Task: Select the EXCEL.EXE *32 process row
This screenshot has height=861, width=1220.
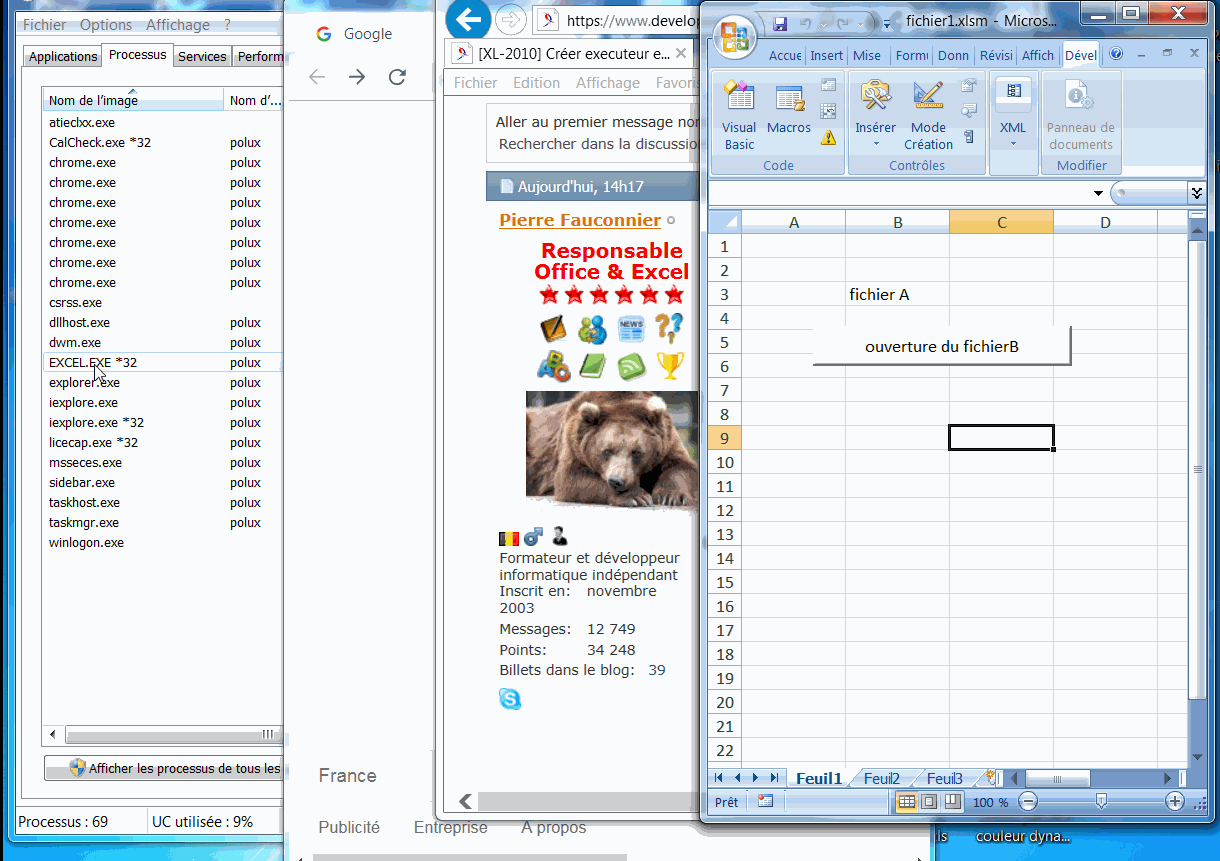Action: coord(163,362)
